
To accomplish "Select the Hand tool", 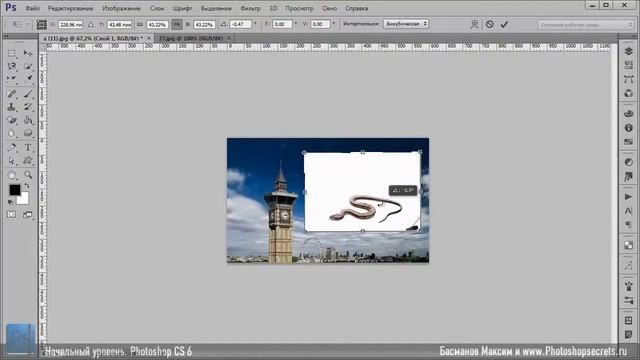I will (12, 175).
